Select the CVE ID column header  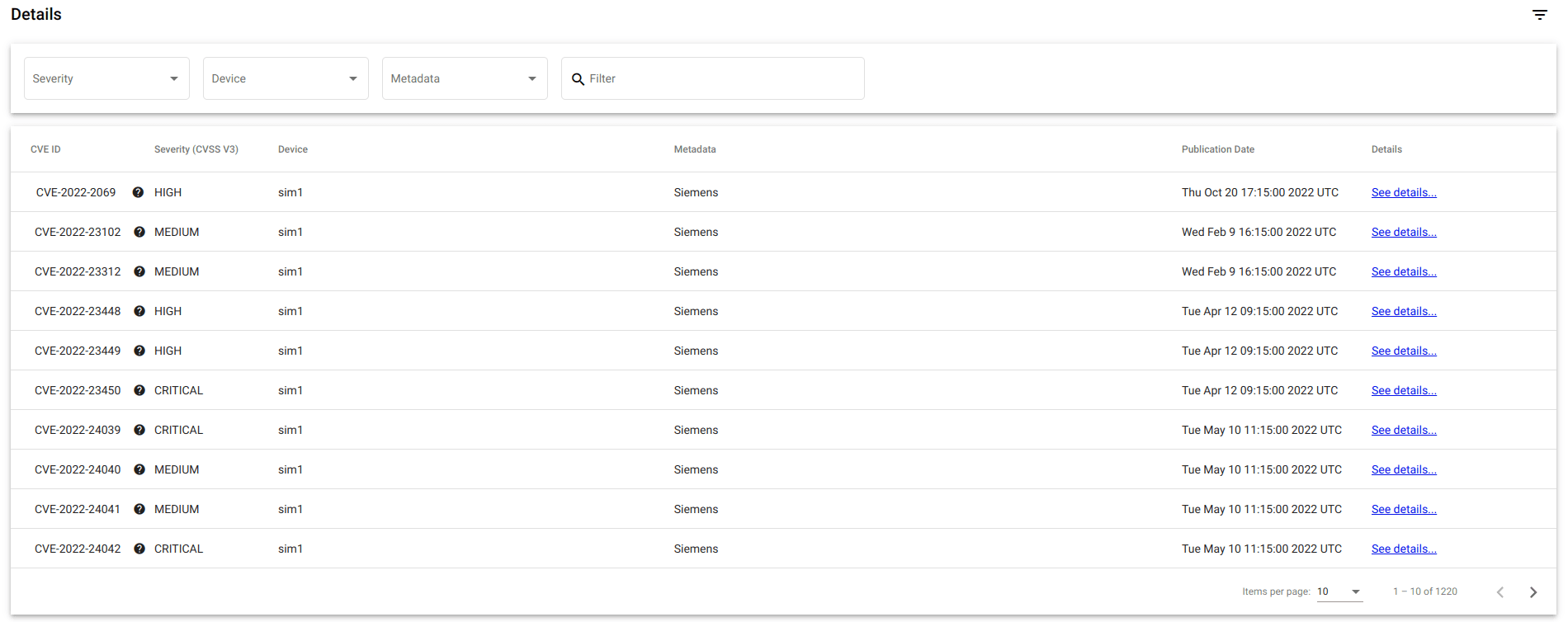click(45, 149)
